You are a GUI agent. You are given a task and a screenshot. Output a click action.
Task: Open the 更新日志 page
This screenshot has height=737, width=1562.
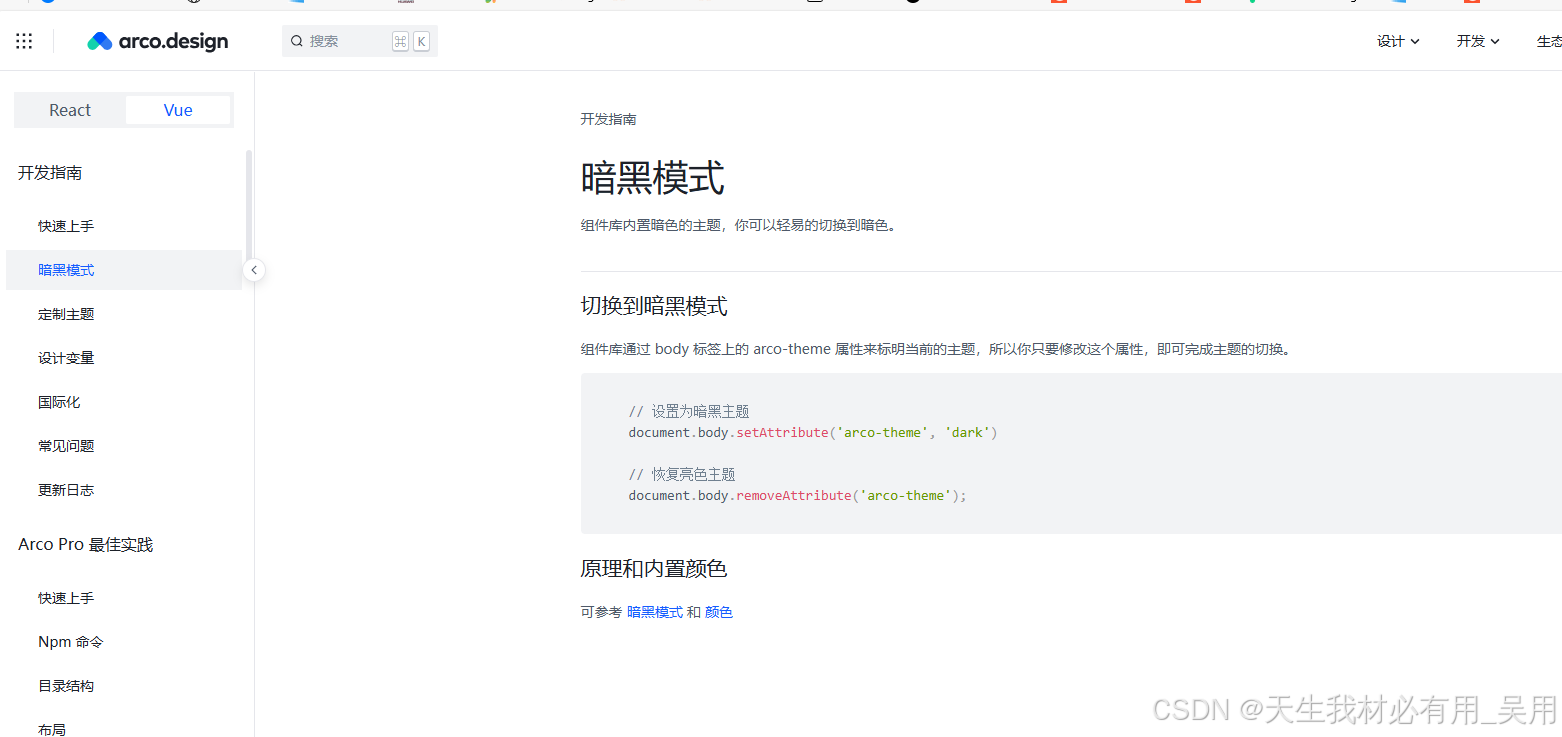tap(66, 489)
